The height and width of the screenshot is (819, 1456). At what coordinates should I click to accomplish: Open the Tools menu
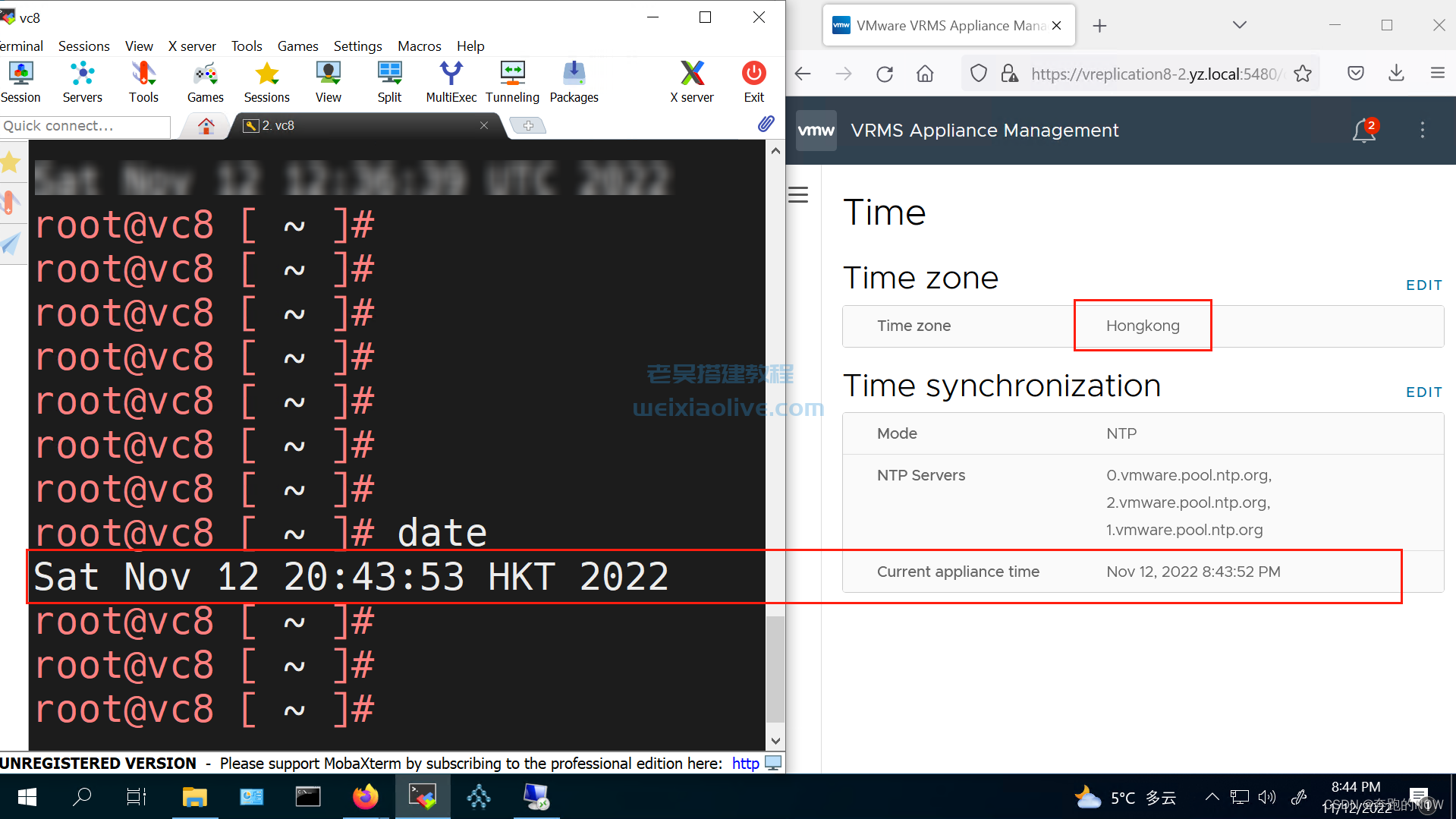247,46
